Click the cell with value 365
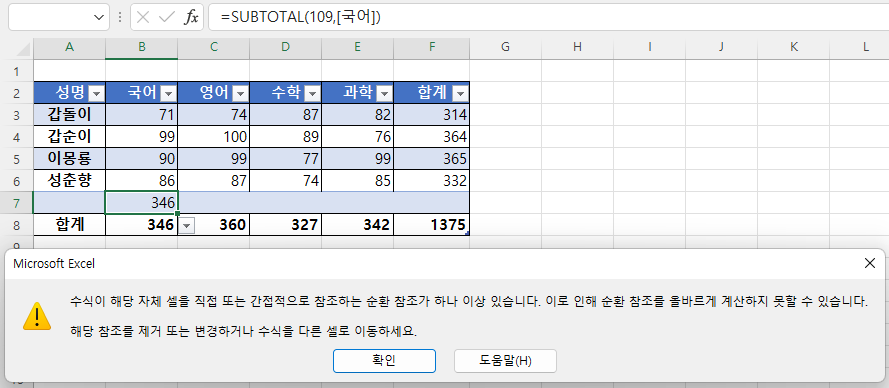889x388 pixels. click(431, 159)
